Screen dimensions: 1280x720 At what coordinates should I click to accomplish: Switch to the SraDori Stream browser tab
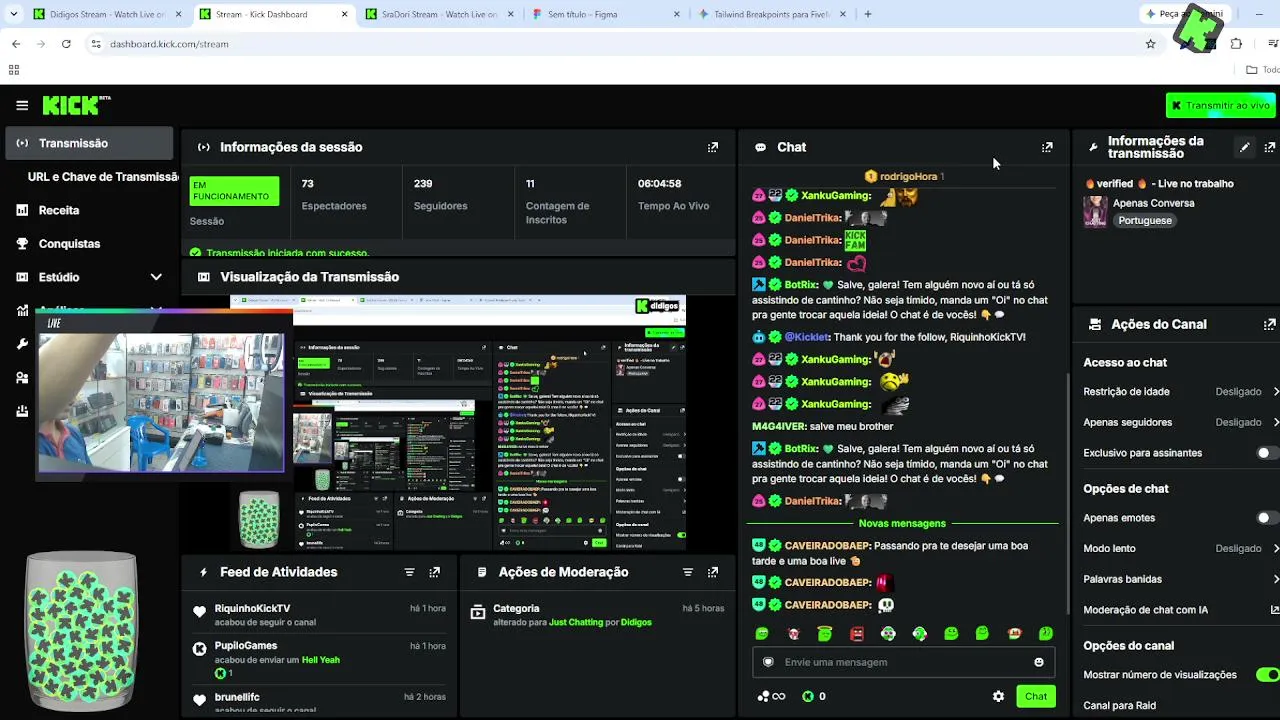click(438, 14)
